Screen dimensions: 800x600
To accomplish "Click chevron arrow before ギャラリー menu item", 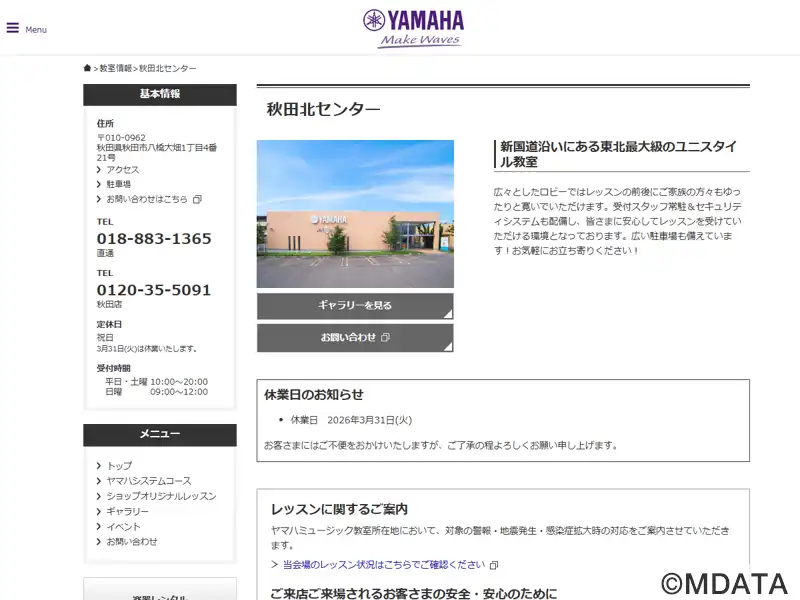I will pyautogui.click(x=99, y=511).
